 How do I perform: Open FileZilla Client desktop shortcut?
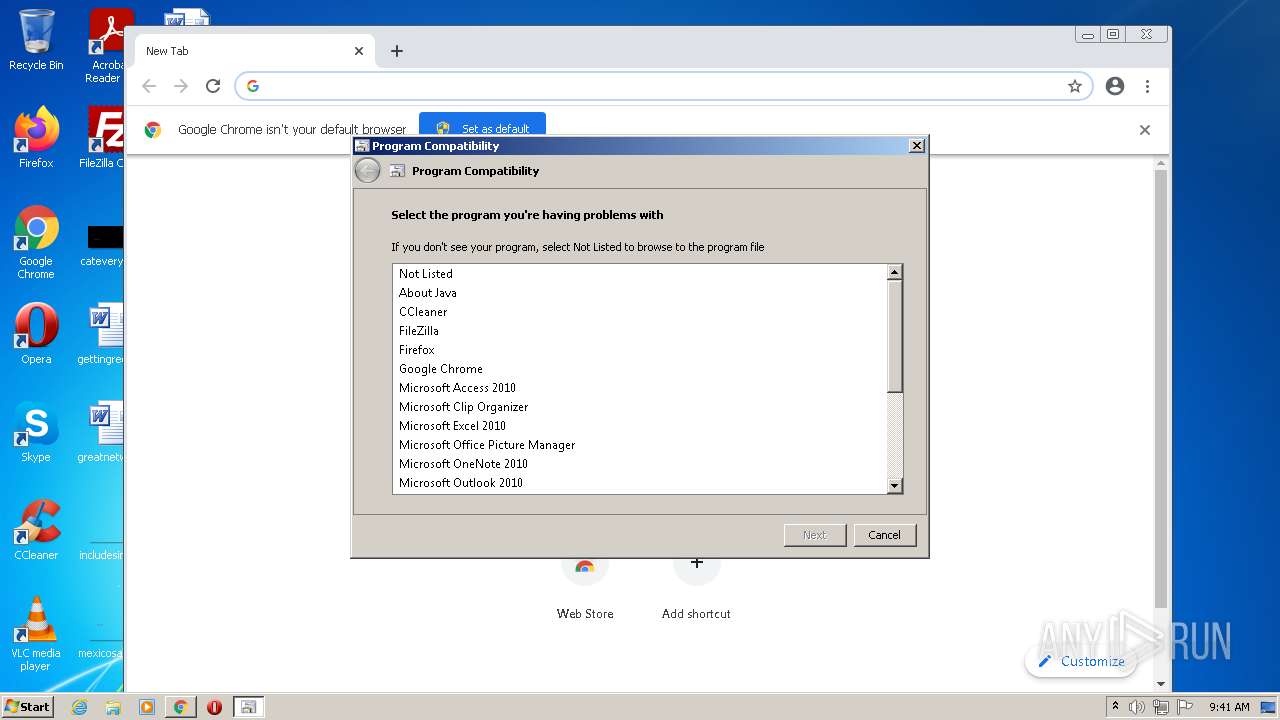[x=104, y=137]
